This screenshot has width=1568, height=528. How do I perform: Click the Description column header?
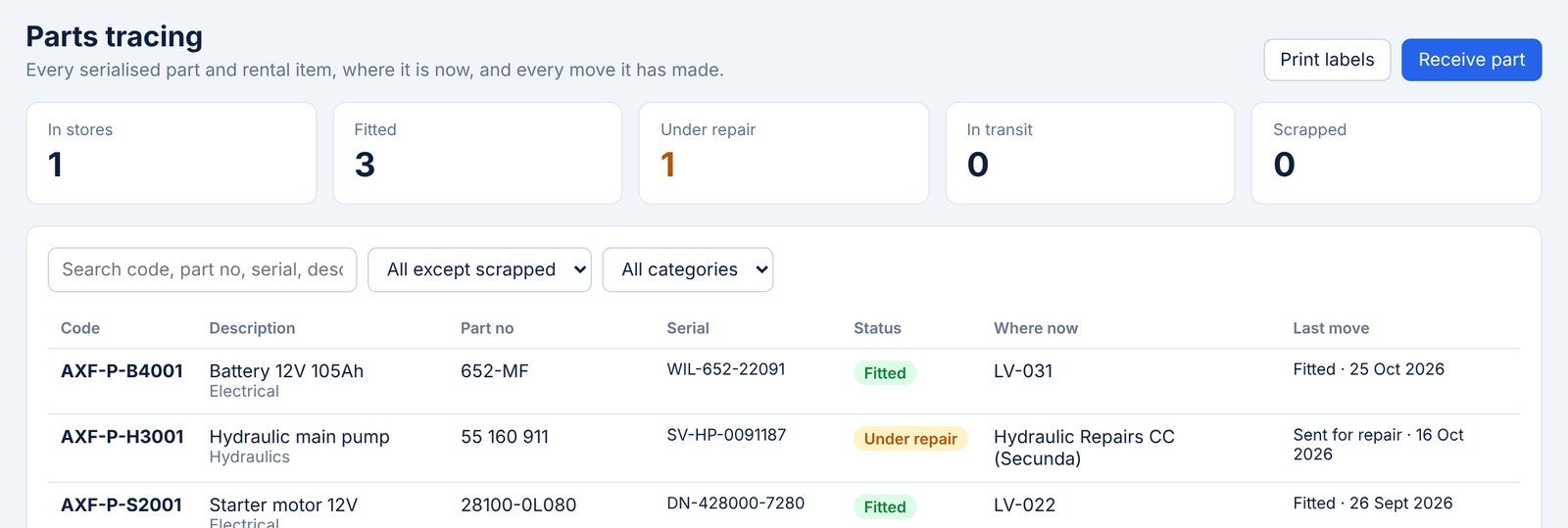click(252, 328)
